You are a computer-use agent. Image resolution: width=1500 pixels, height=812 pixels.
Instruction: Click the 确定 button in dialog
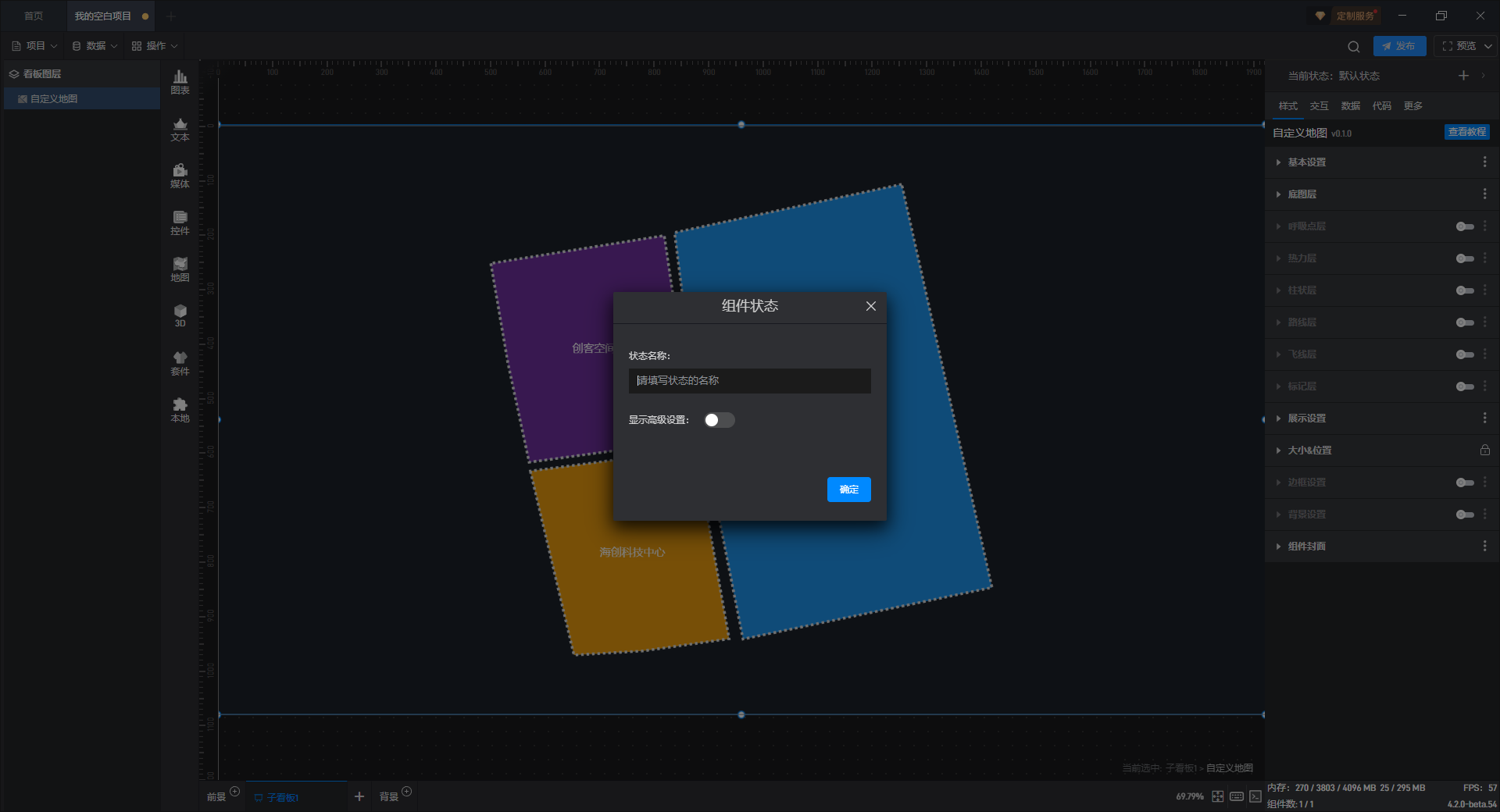(848, 490)
